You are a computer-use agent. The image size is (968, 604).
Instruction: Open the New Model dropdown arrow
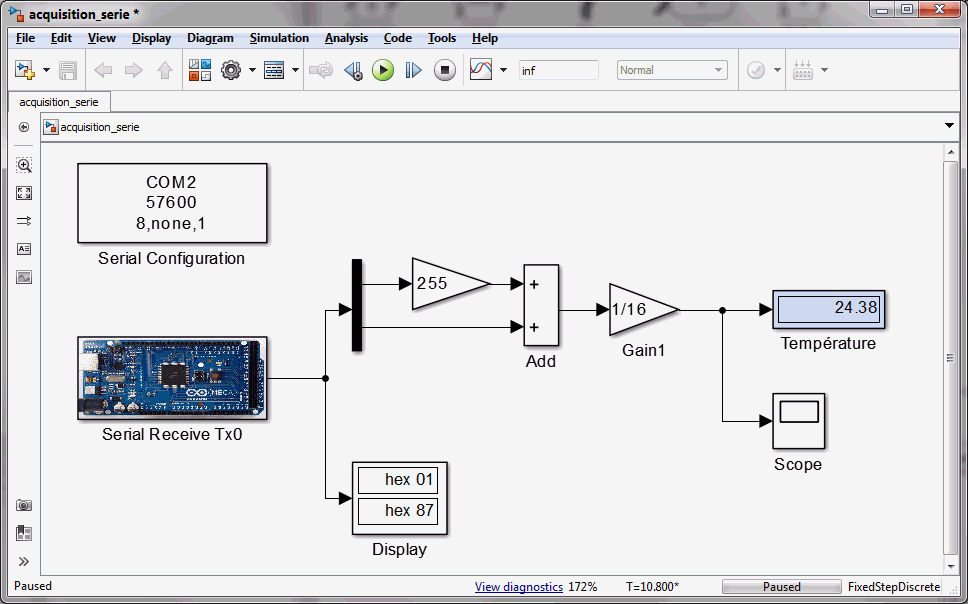click(x=46, y=70)
